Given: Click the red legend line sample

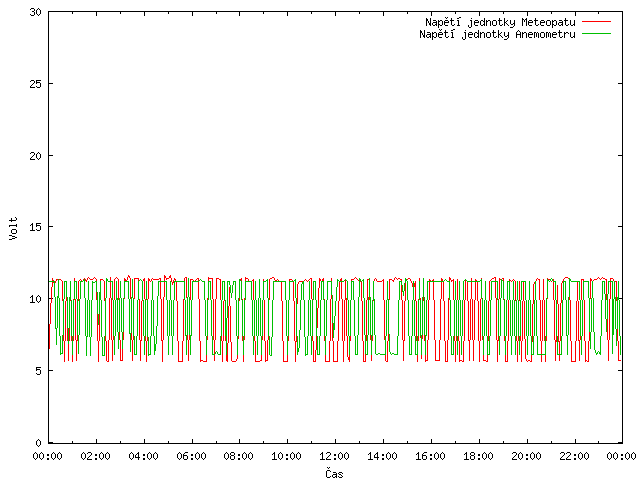Looking at the screenshot, I should tap(596, 21).
